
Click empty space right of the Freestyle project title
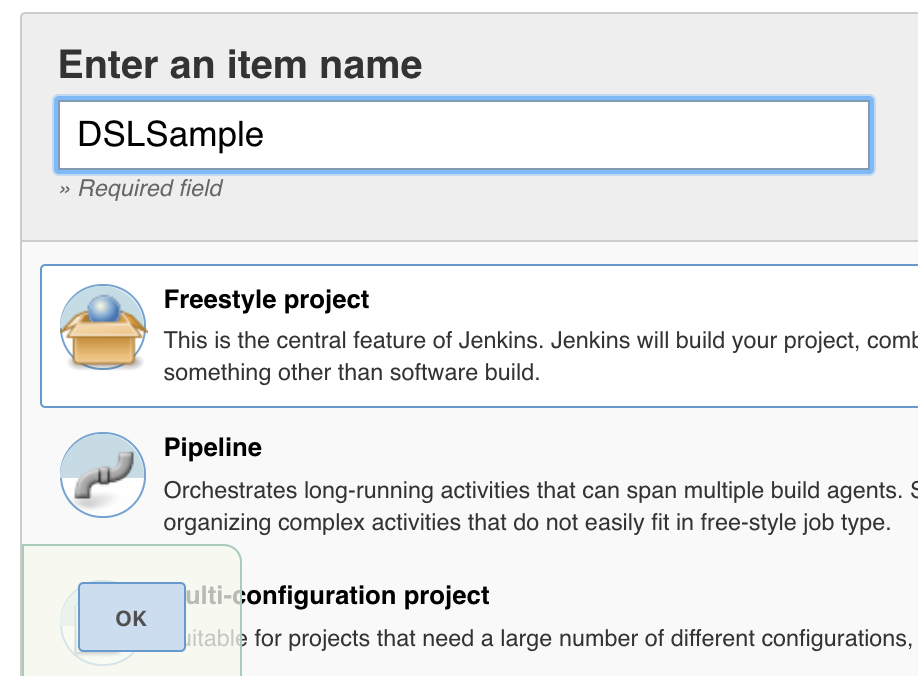coord(640,300)
